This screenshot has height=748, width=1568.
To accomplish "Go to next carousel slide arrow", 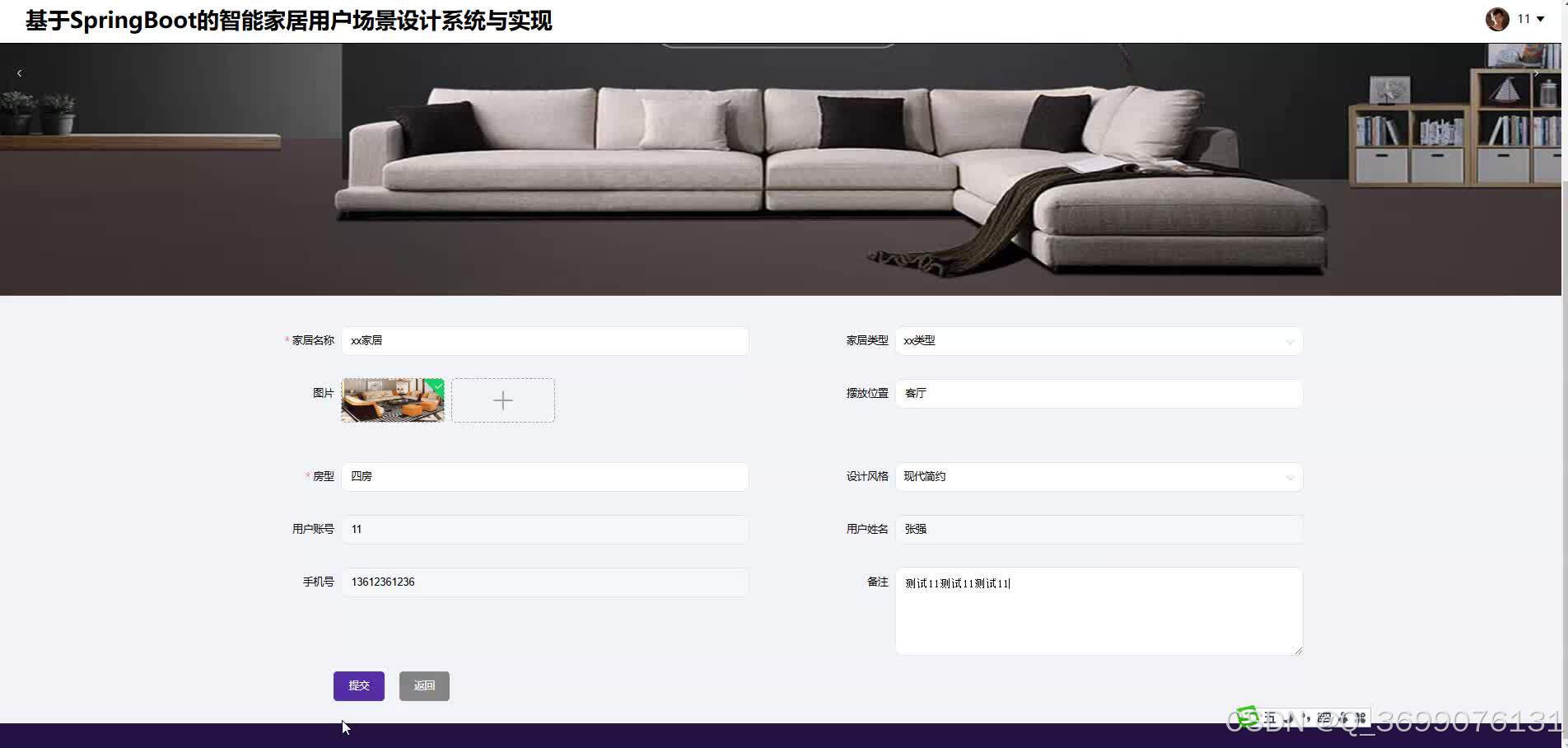I will [x=1536, y=73].
